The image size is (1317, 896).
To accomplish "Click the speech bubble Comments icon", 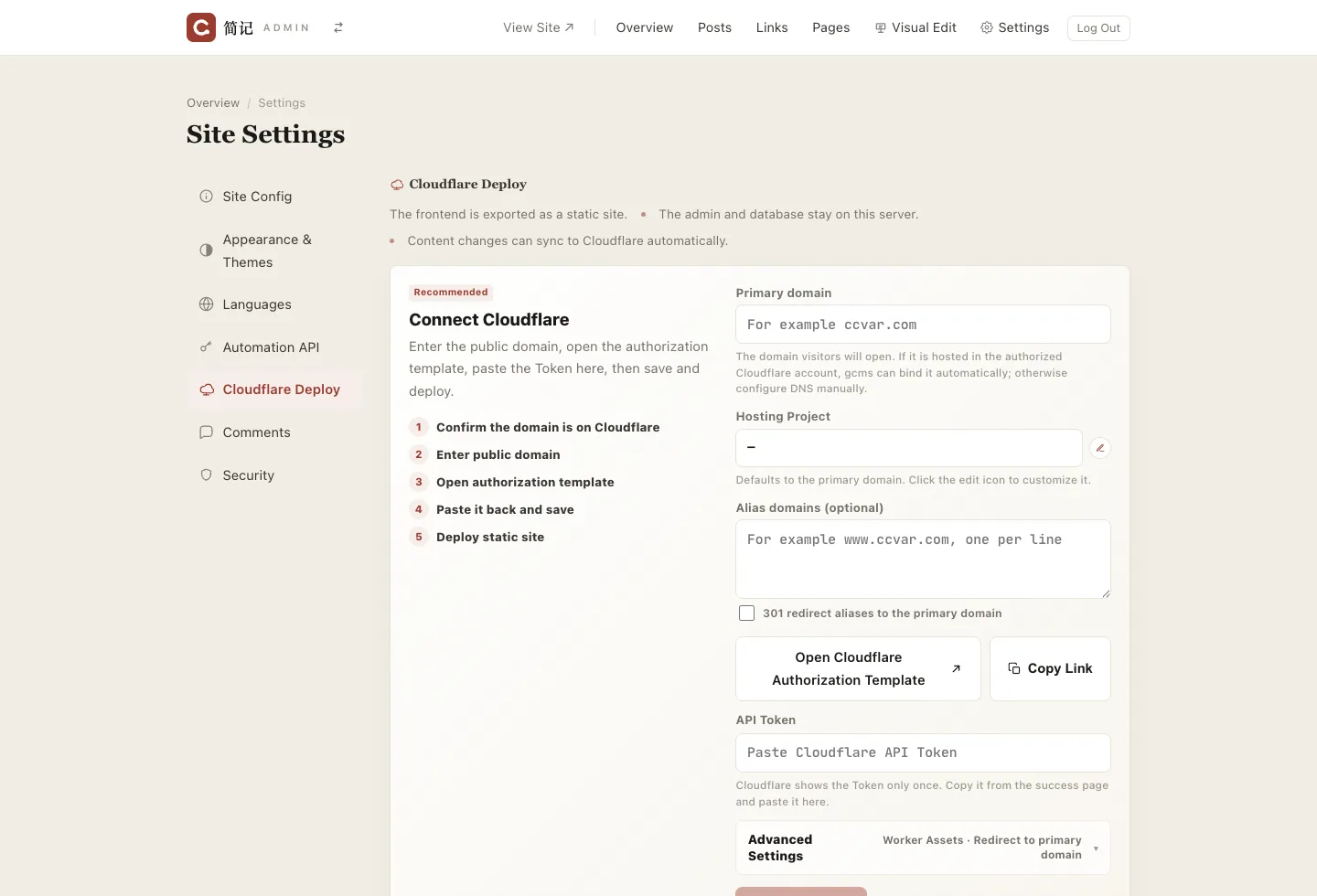I will (x=206, y=432).
